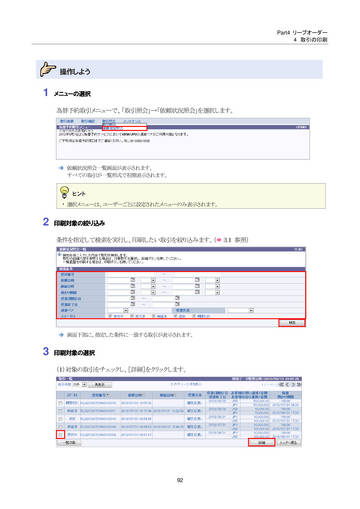360x509 pixels.
Task: Check the first row checkbox in the transaction list
Action: pos(60,403)
